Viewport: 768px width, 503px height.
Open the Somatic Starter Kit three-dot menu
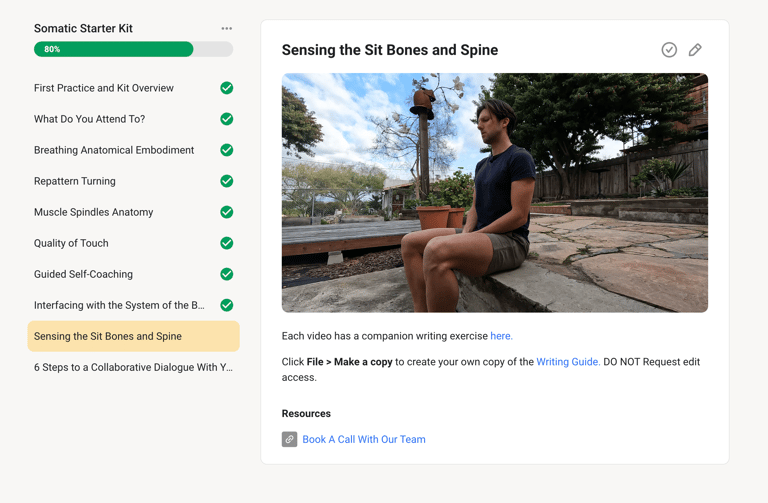[x=226, y=28]
